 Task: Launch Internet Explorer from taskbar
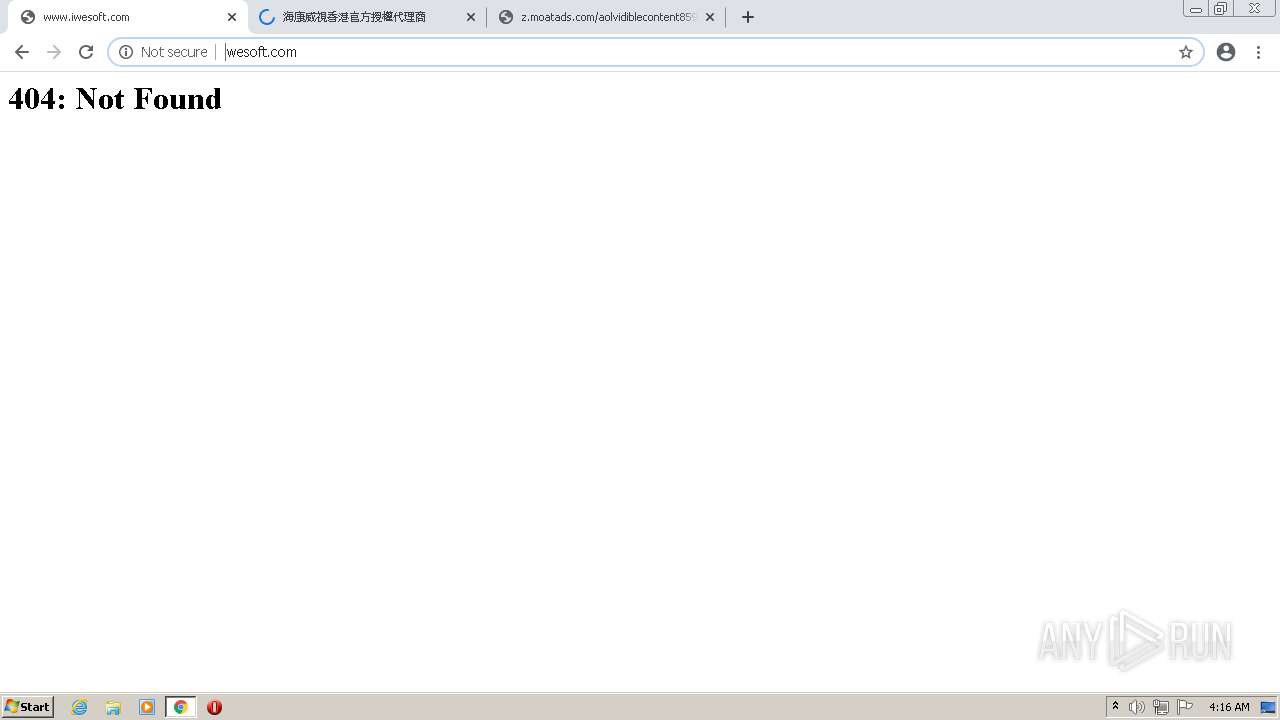point(80,707)
